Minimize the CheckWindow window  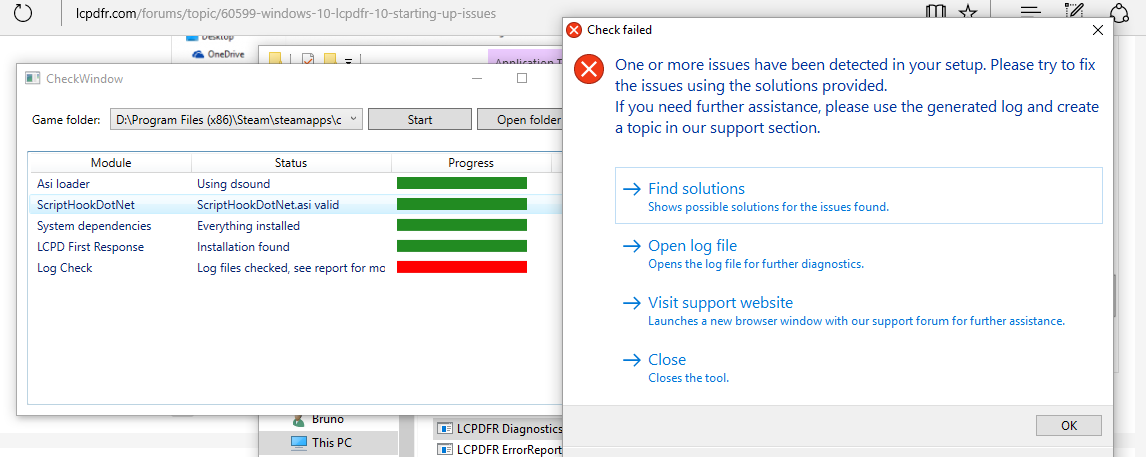pos(477,78)
